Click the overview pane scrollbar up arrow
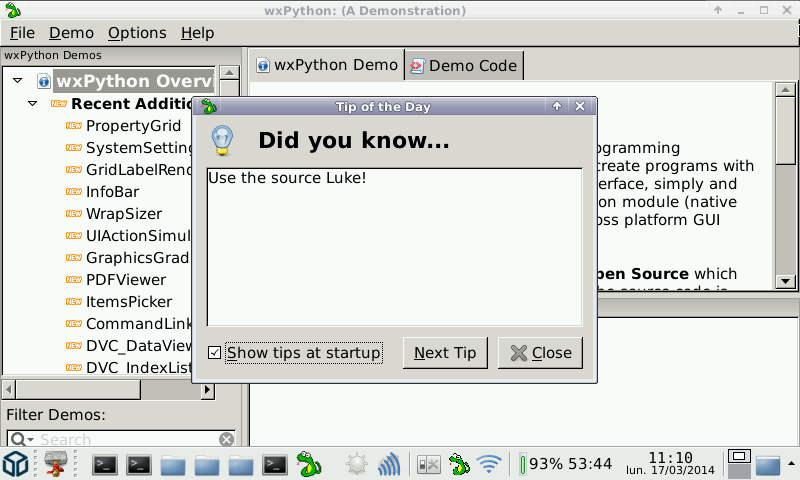Image resolution: width=800 pixels, height=480 pixels. click(x=785, y=90)
